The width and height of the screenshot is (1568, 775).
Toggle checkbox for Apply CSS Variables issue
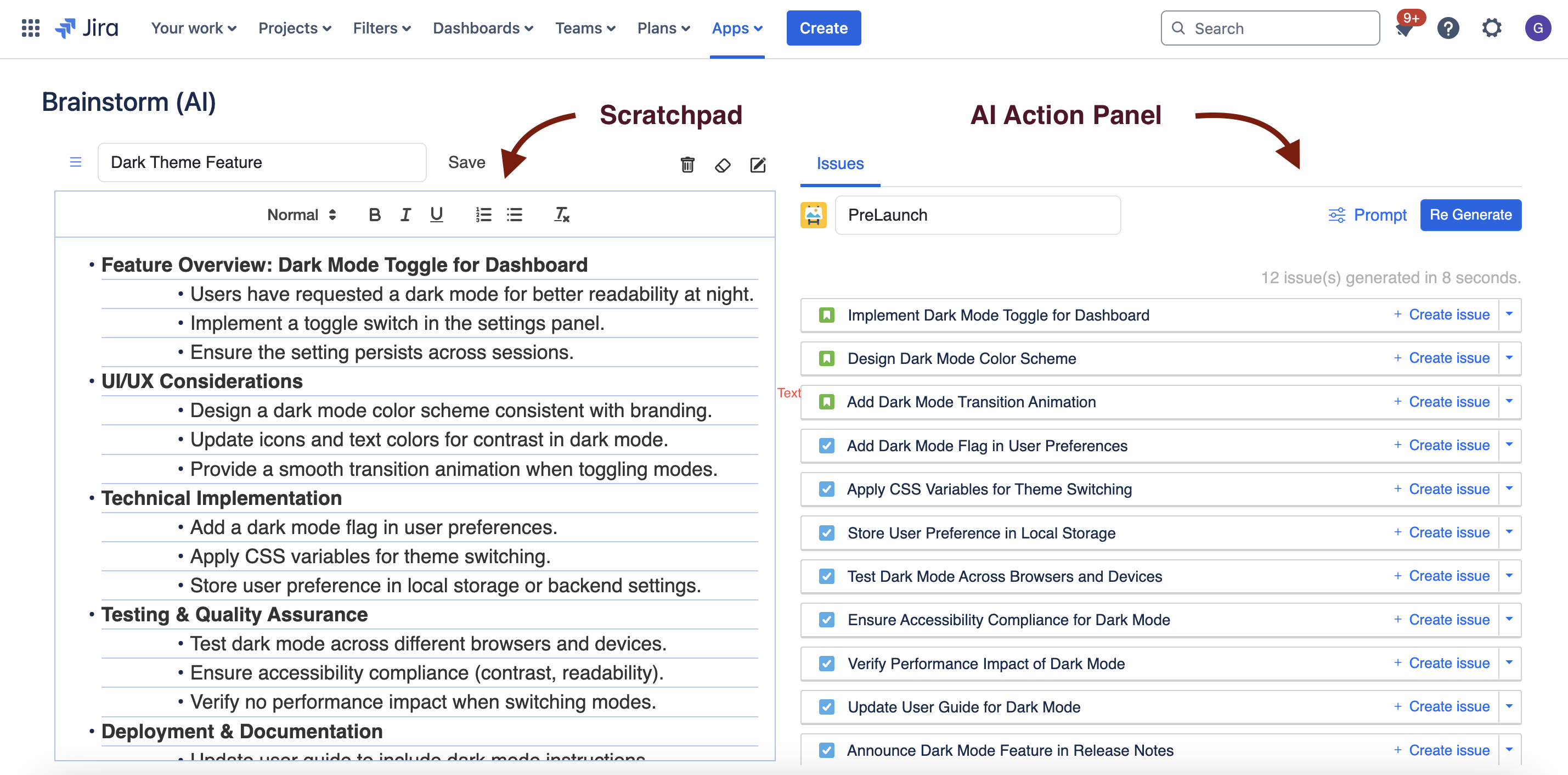tap(827, 490)
